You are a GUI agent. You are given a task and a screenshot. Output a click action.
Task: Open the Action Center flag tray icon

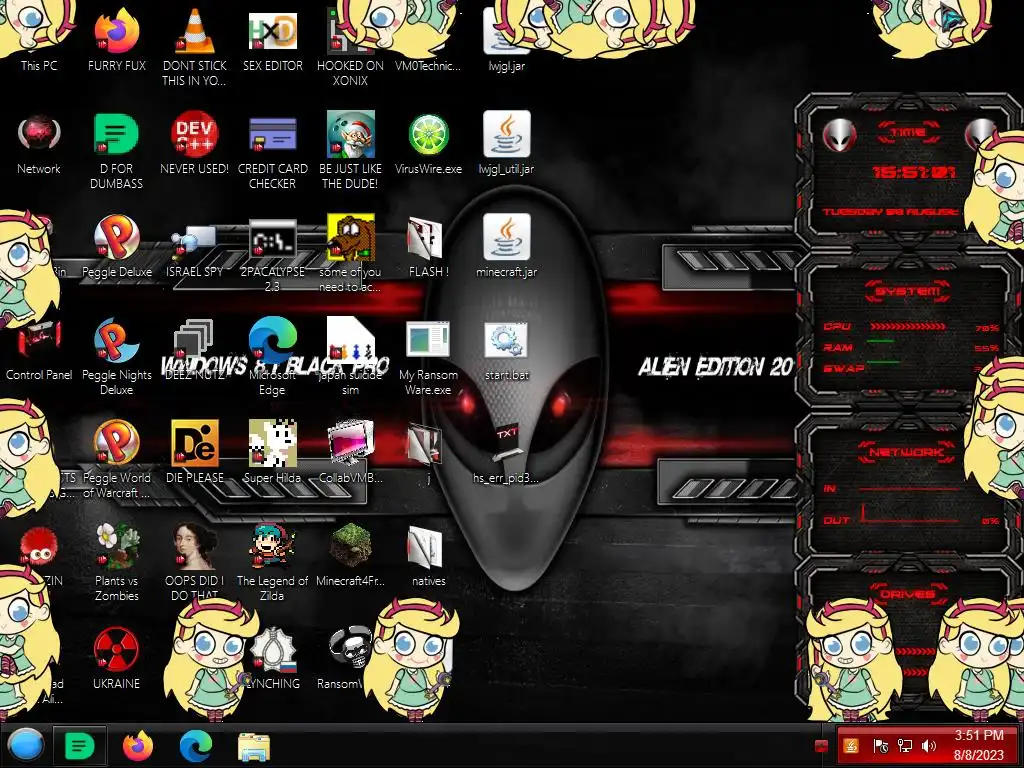(x=880, y=746)
